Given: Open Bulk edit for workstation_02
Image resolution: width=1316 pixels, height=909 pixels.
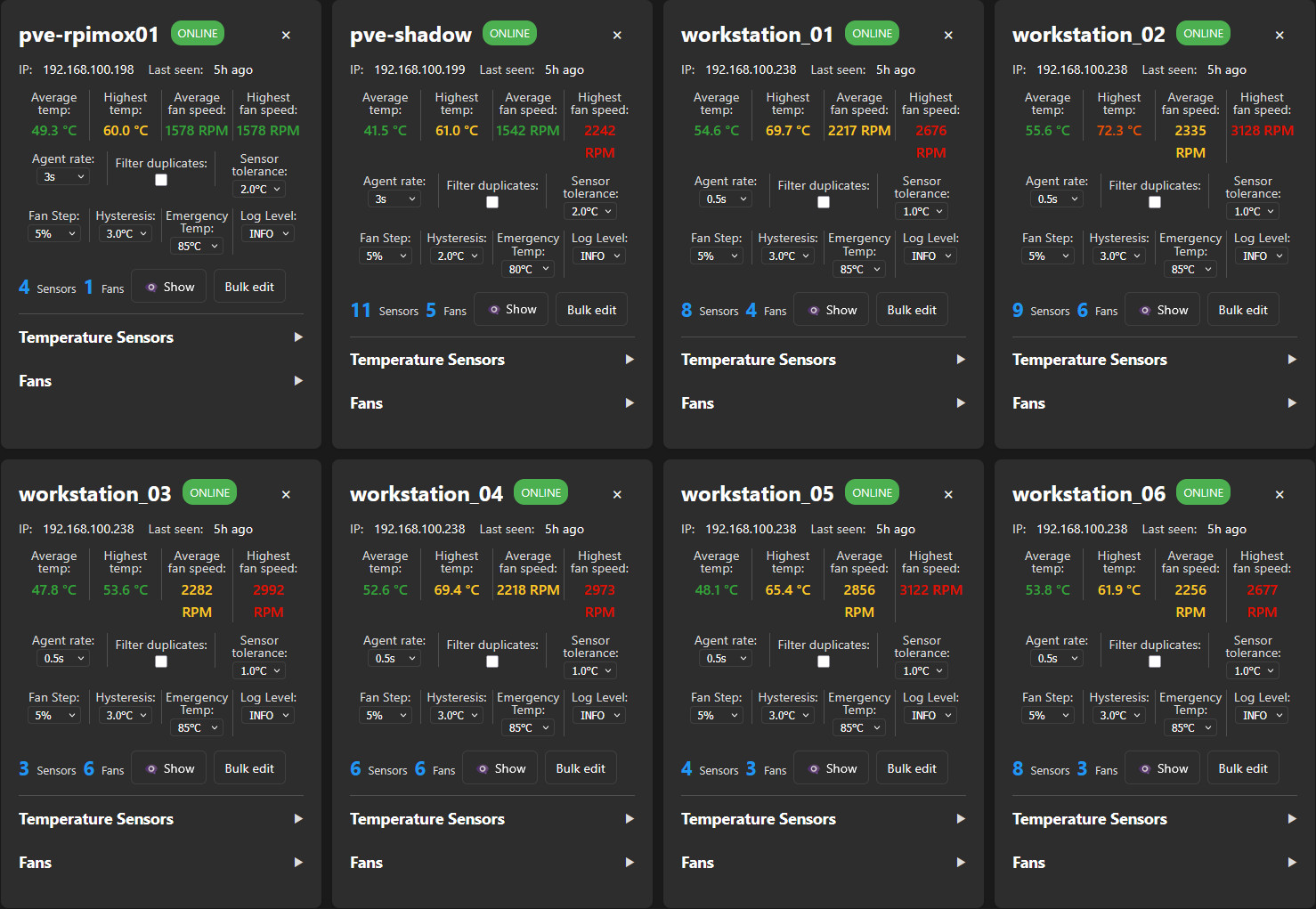Looking at the screenshot, I should 1243,310.
